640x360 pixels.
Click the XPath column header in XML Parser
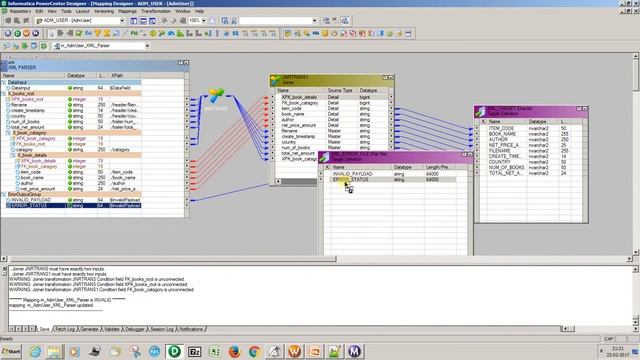tap(124, 76)
